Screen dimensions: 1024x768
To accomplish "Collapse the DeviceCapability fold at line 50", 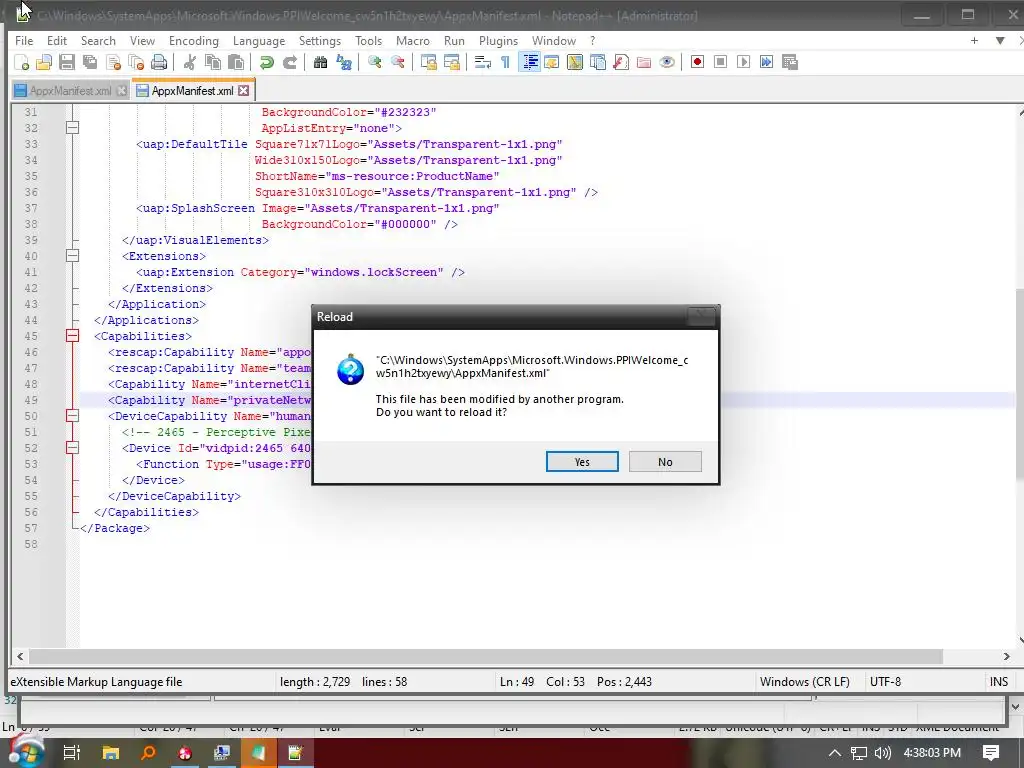I will tap(72, 416).
